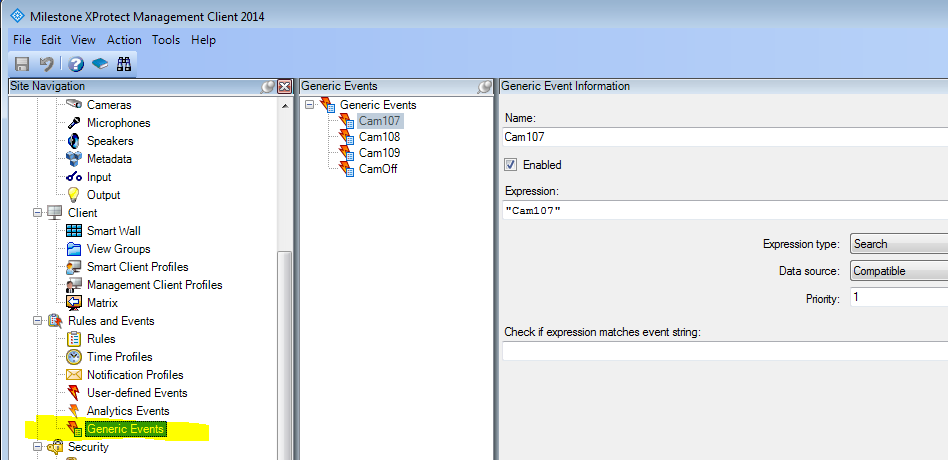Click the CamOff event icon
948x460 pixels.
[346, 169]
